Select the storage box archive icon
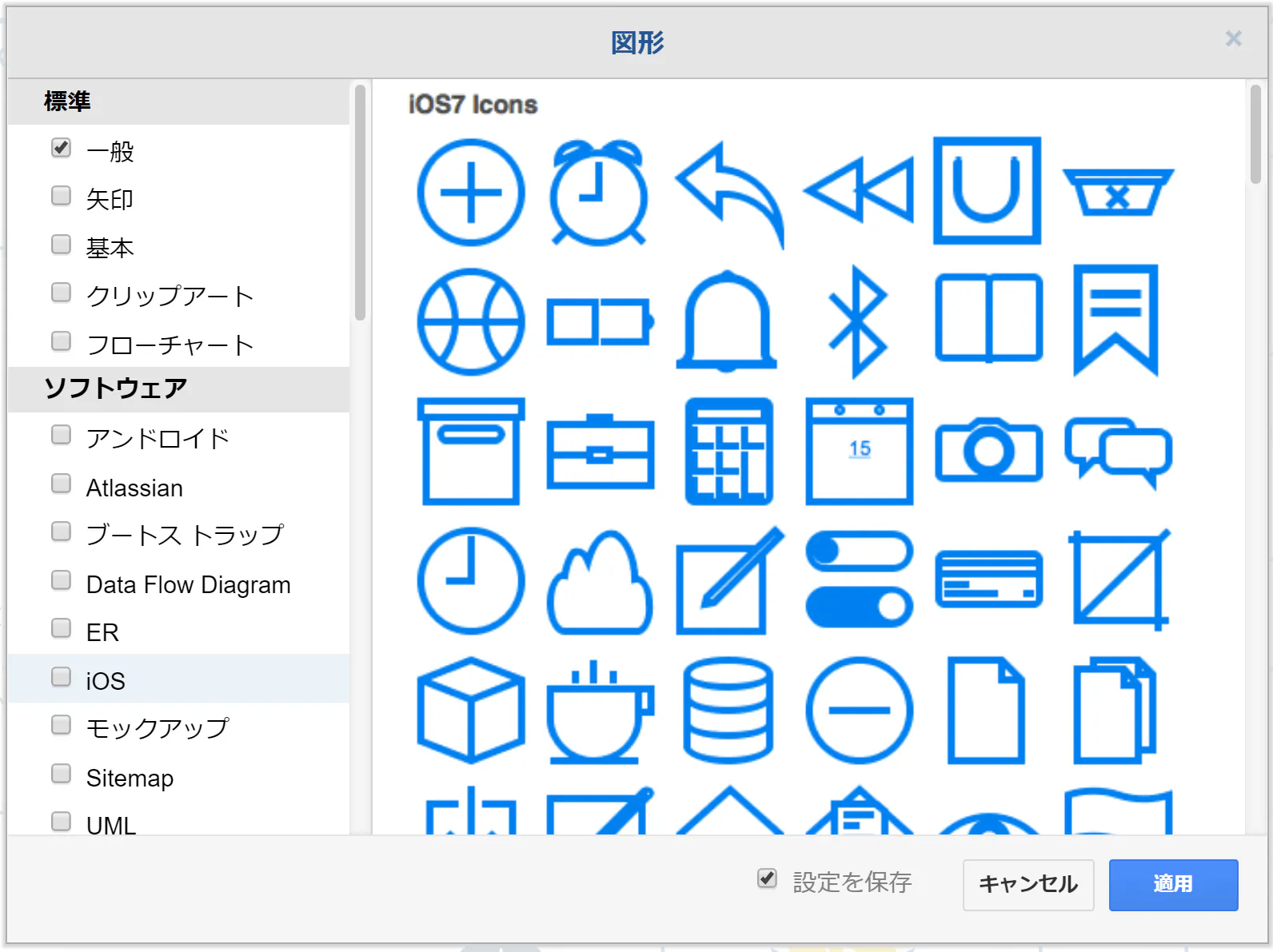The height and width of the screenshot is (952, 1273). click(471, 452)
